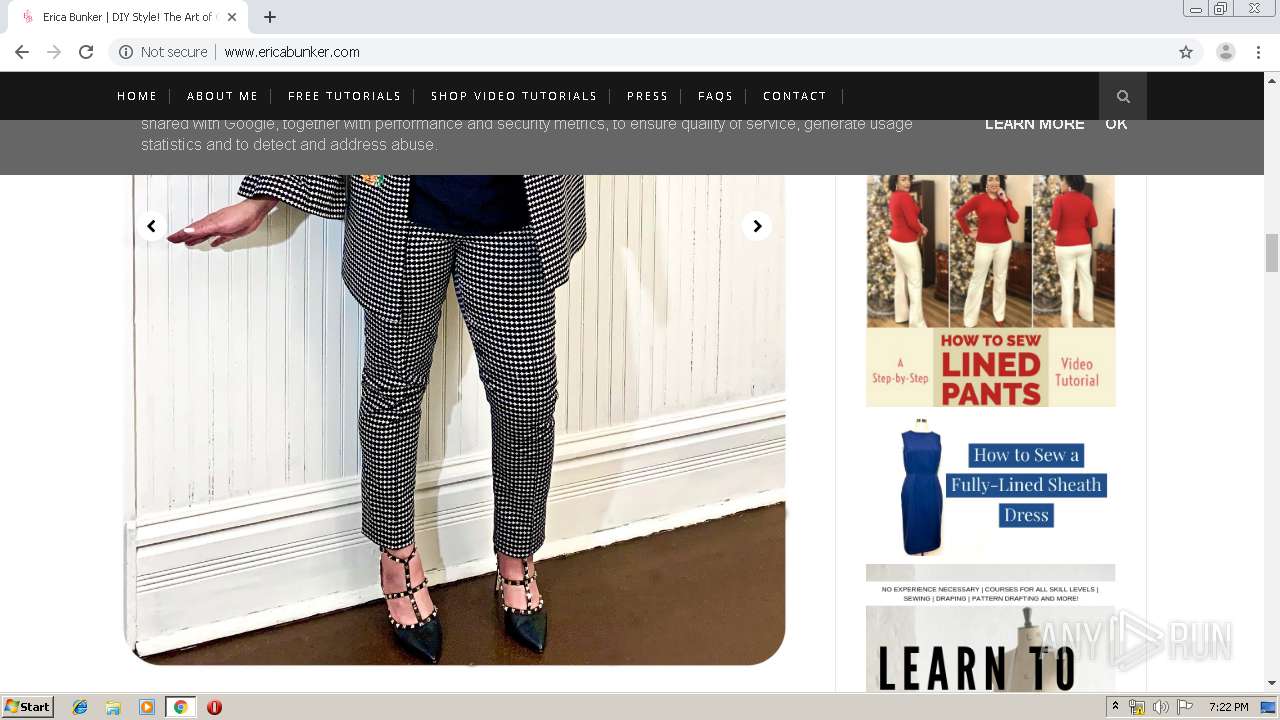Show hidden system tray icons
The width and height of the screenshot is (1280, 720).
[1115, 707]
